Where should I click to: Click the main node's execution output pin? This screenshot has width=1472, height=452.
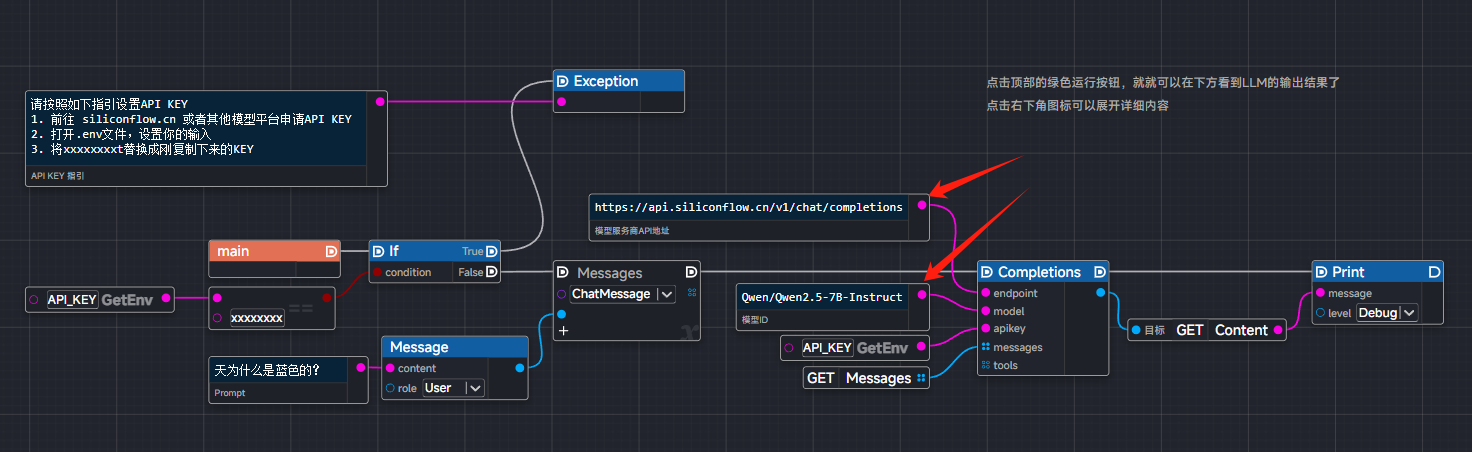click(x=331, y=251)
